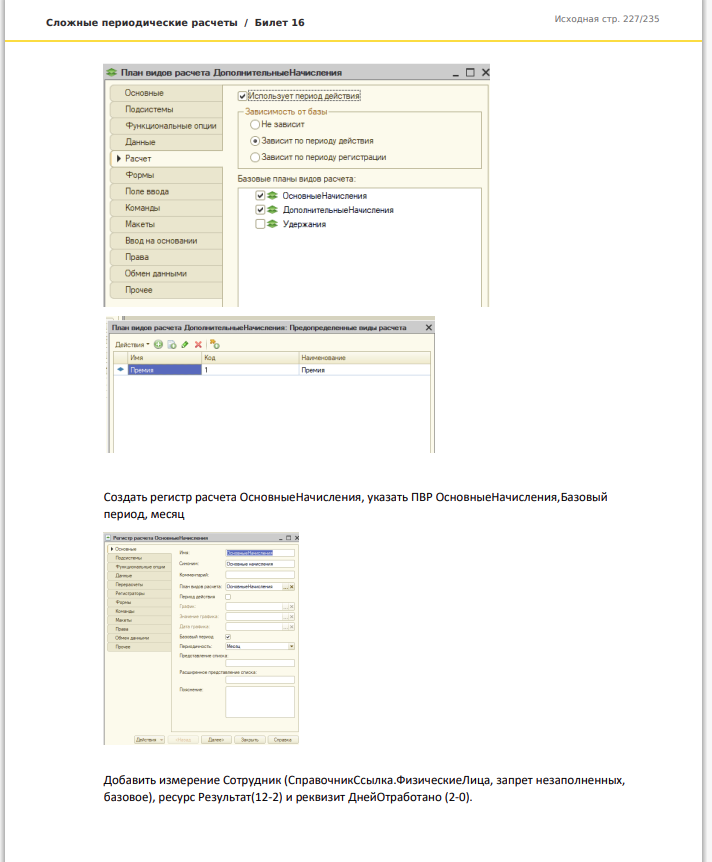712x862 pixels.
Task: Check Удержания in base plans list
Action: click(x=260, y=224)
